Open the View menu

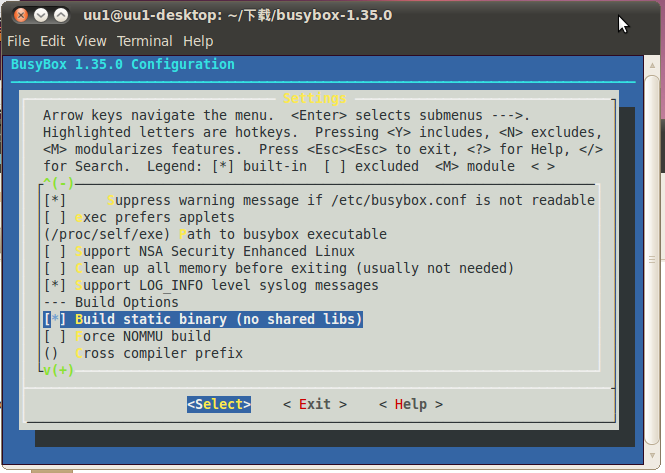(x=90, y=41)
